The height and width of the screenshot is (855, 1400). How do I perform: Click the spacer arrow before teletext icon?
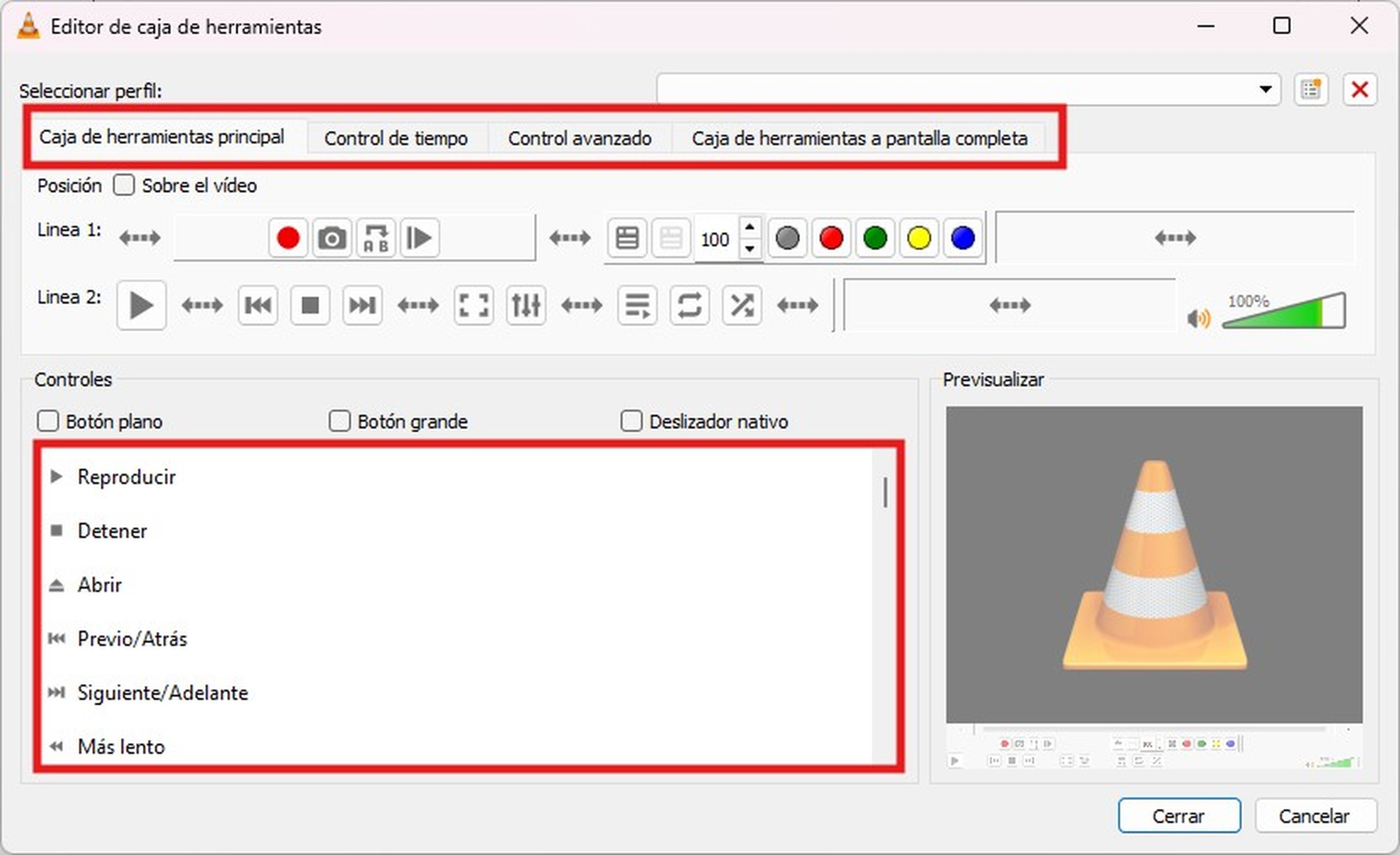point(570,238)
